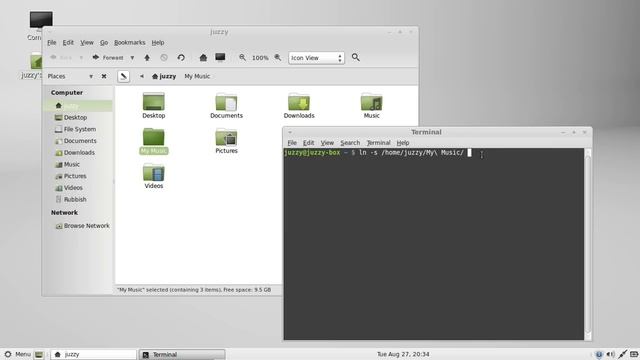
Task: Open the file manager Edit menu
Action: (68, 42)
